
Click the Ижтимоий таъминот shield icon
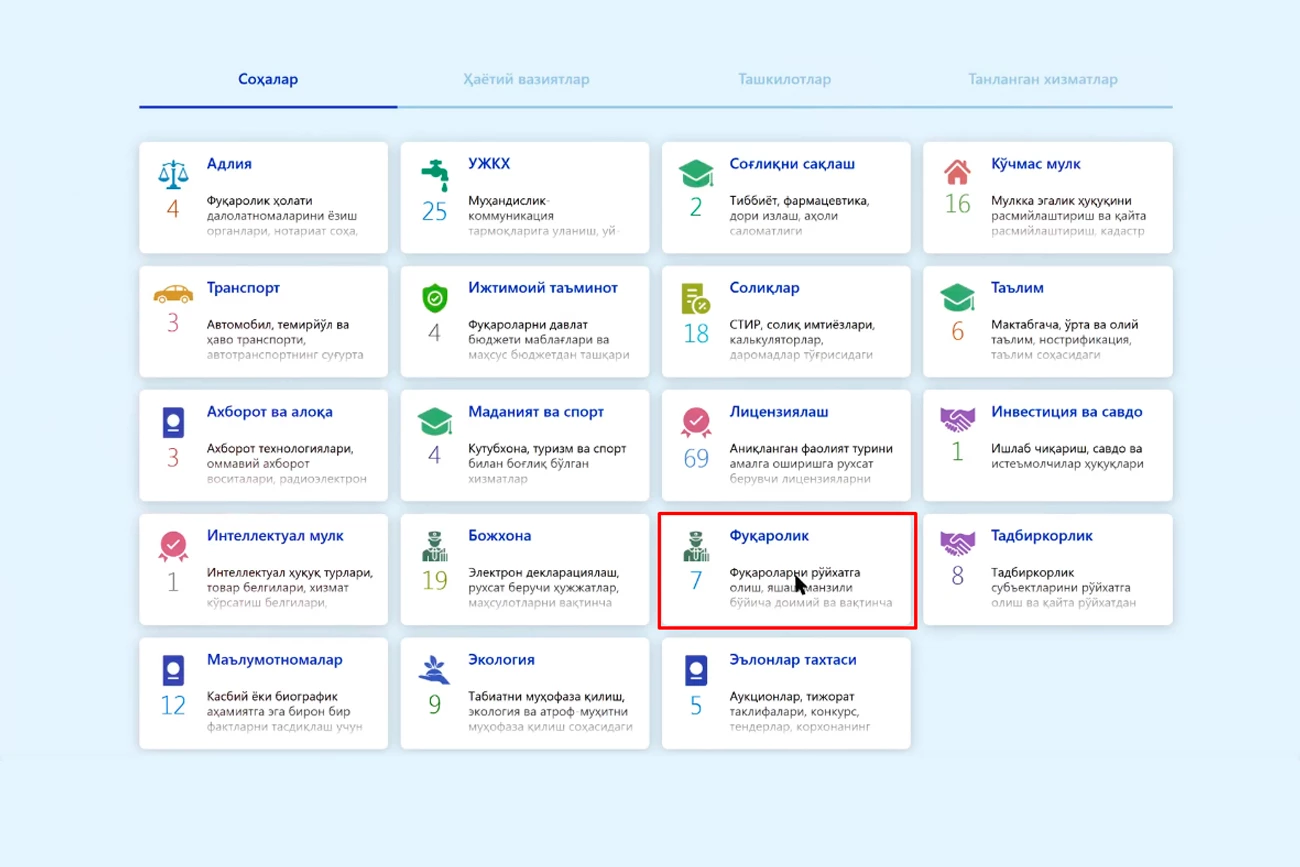(x=435, y=297)
